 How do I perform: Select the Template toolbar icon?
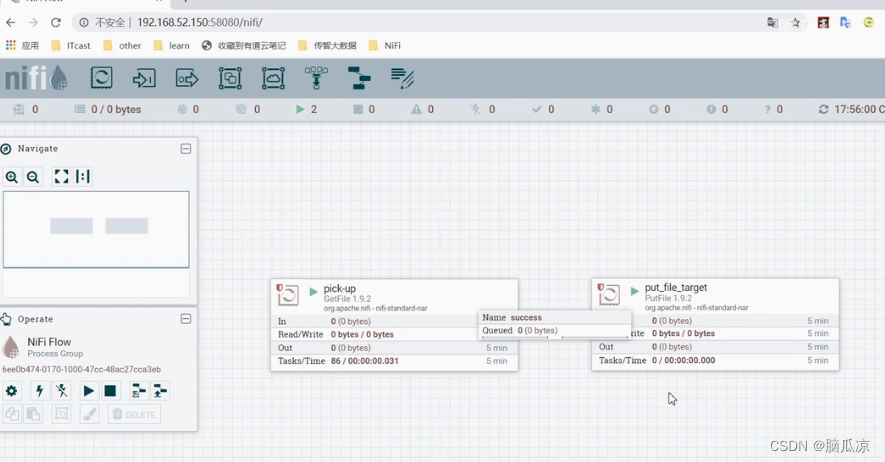point(359,78)
